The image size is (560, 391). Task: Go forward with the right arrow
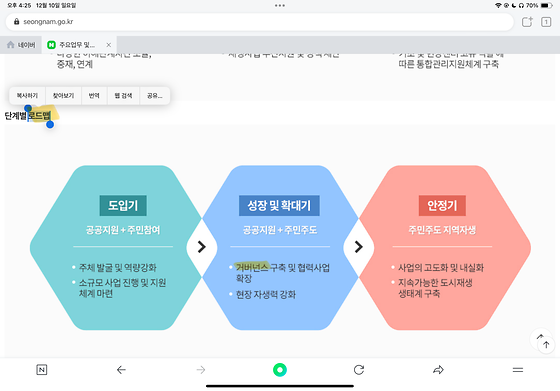[x=201, y=370]
